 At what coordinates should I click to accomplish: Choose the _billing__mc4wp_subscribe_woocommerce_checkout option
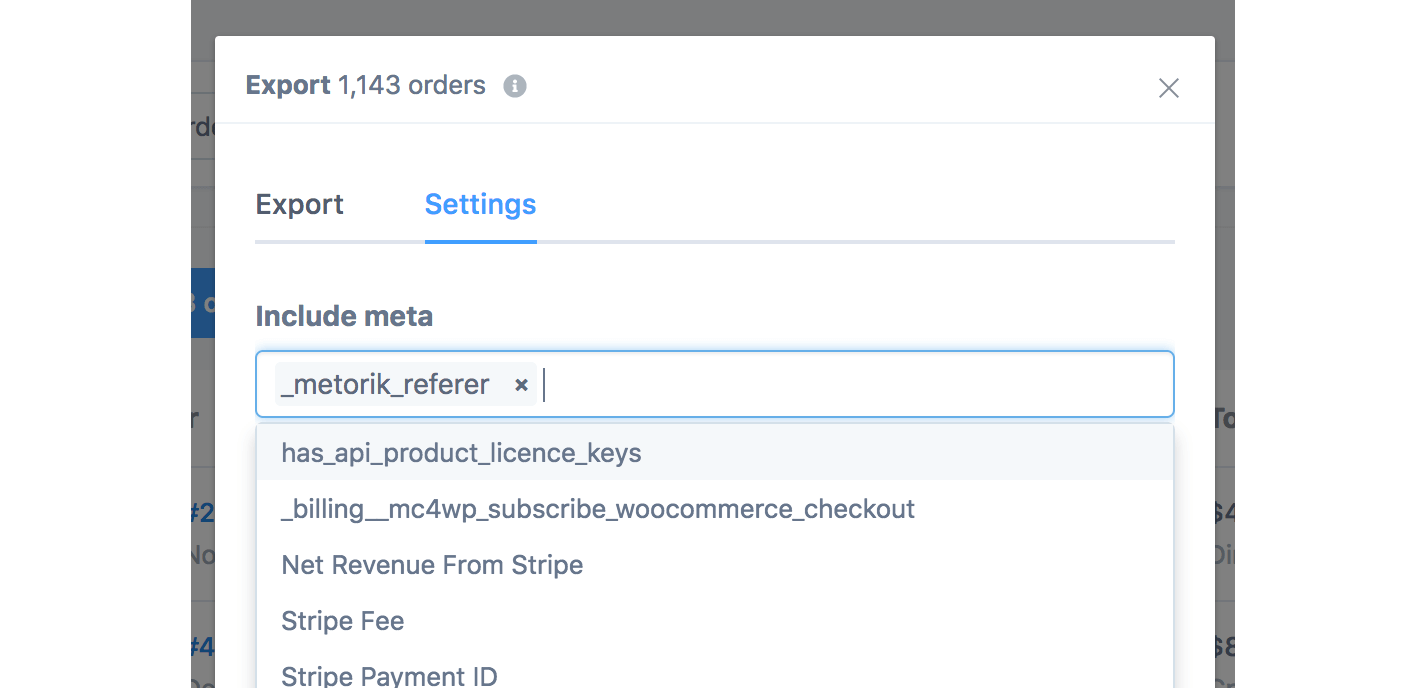click(598, 509)
